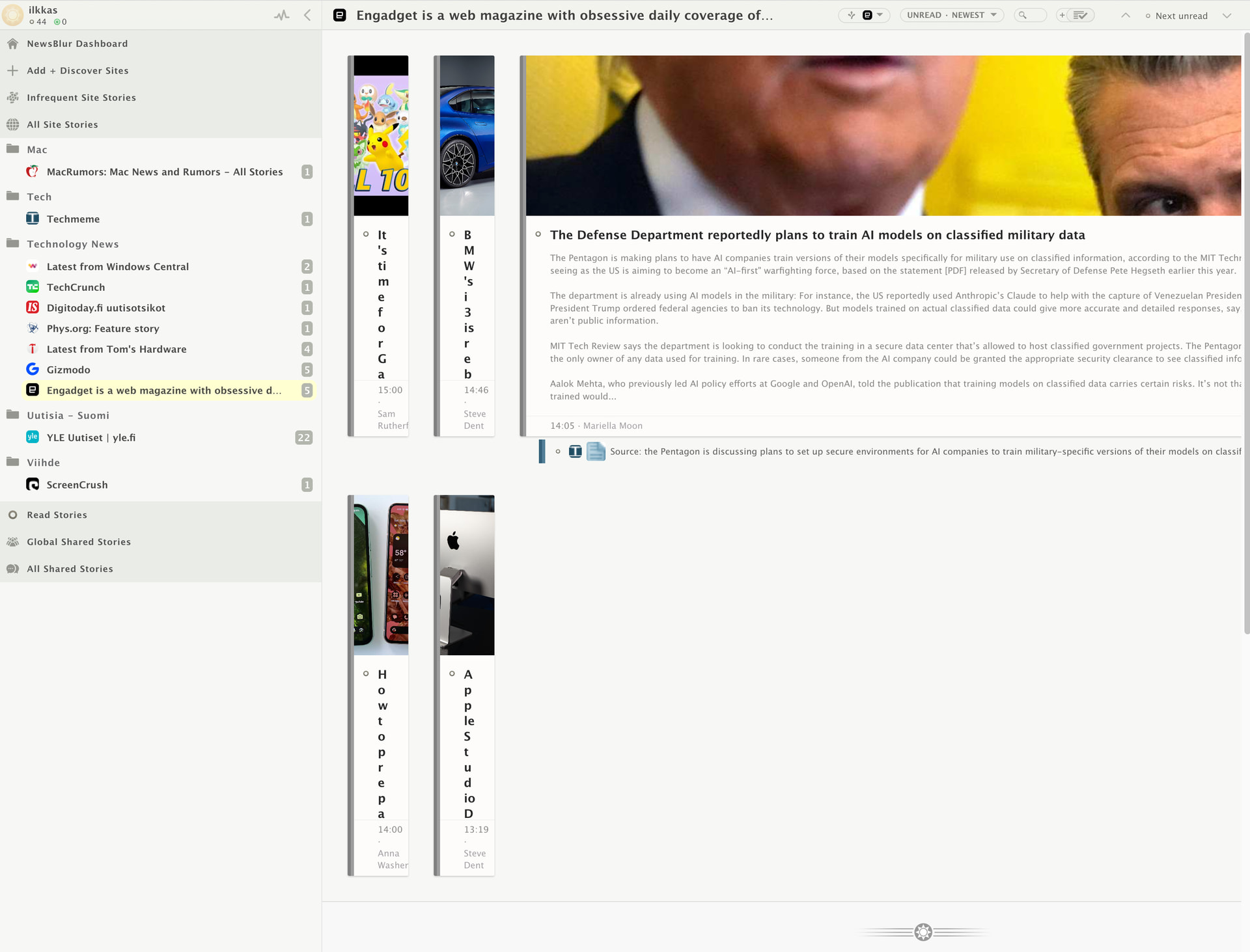Collapse the Technology News folder

click(12, 243)
